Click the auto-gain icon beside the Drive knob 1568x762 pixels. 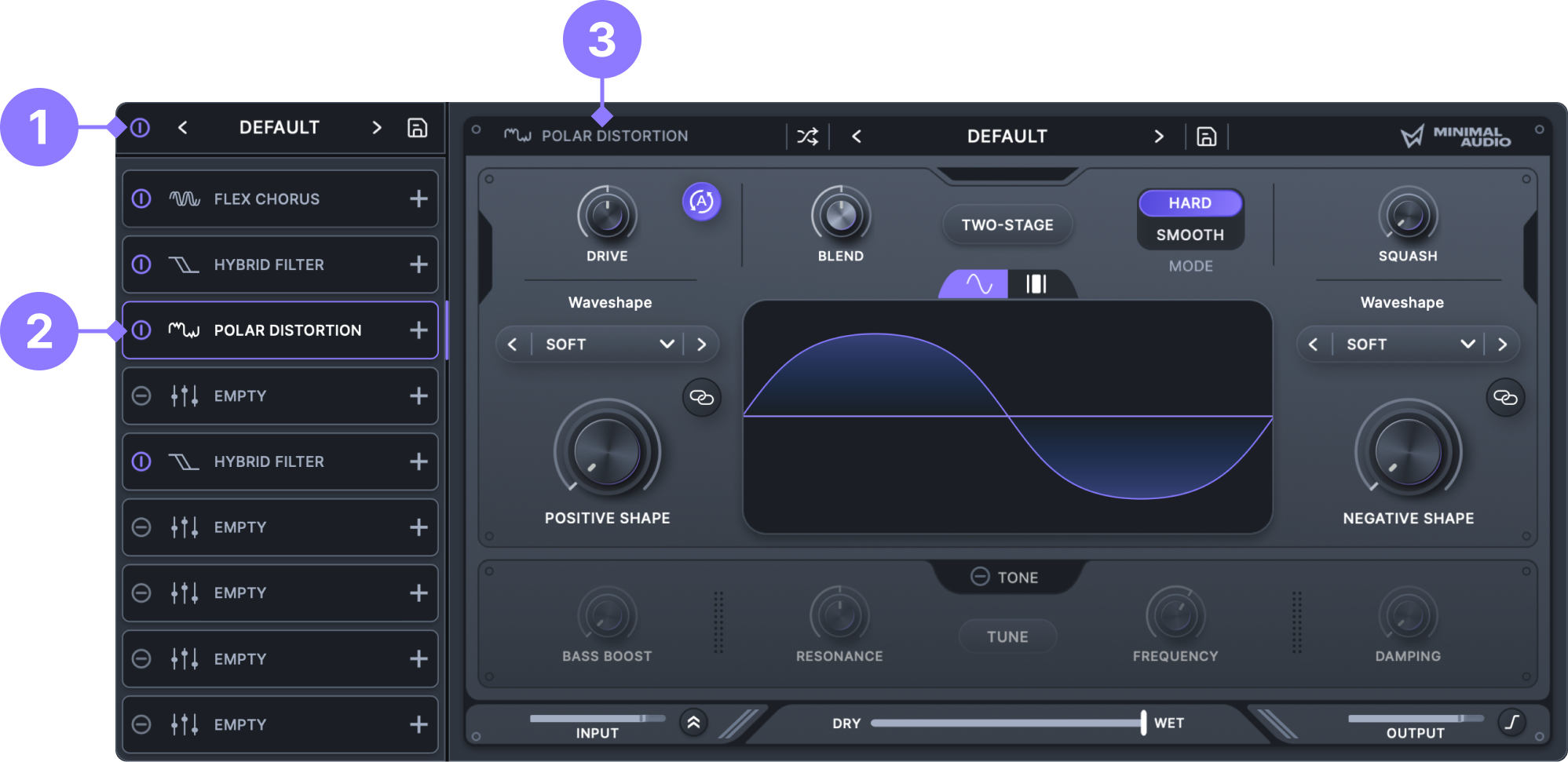pos(701,202)
